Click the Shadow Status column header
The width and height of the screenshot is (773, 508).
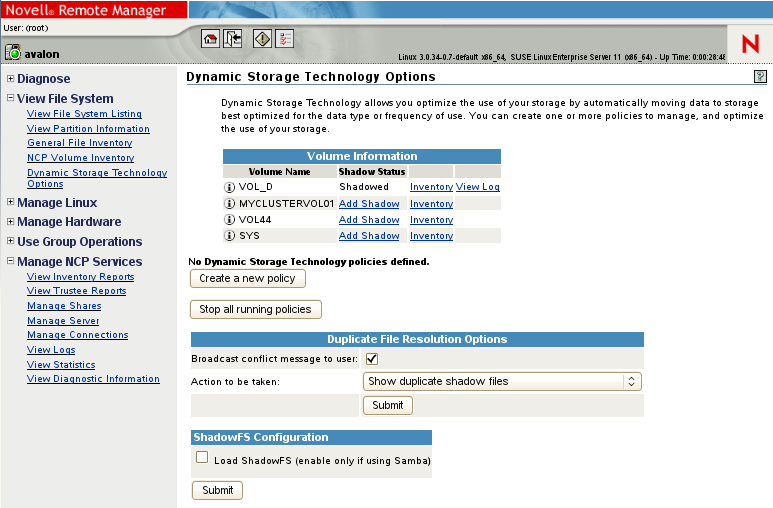point(372,172)
